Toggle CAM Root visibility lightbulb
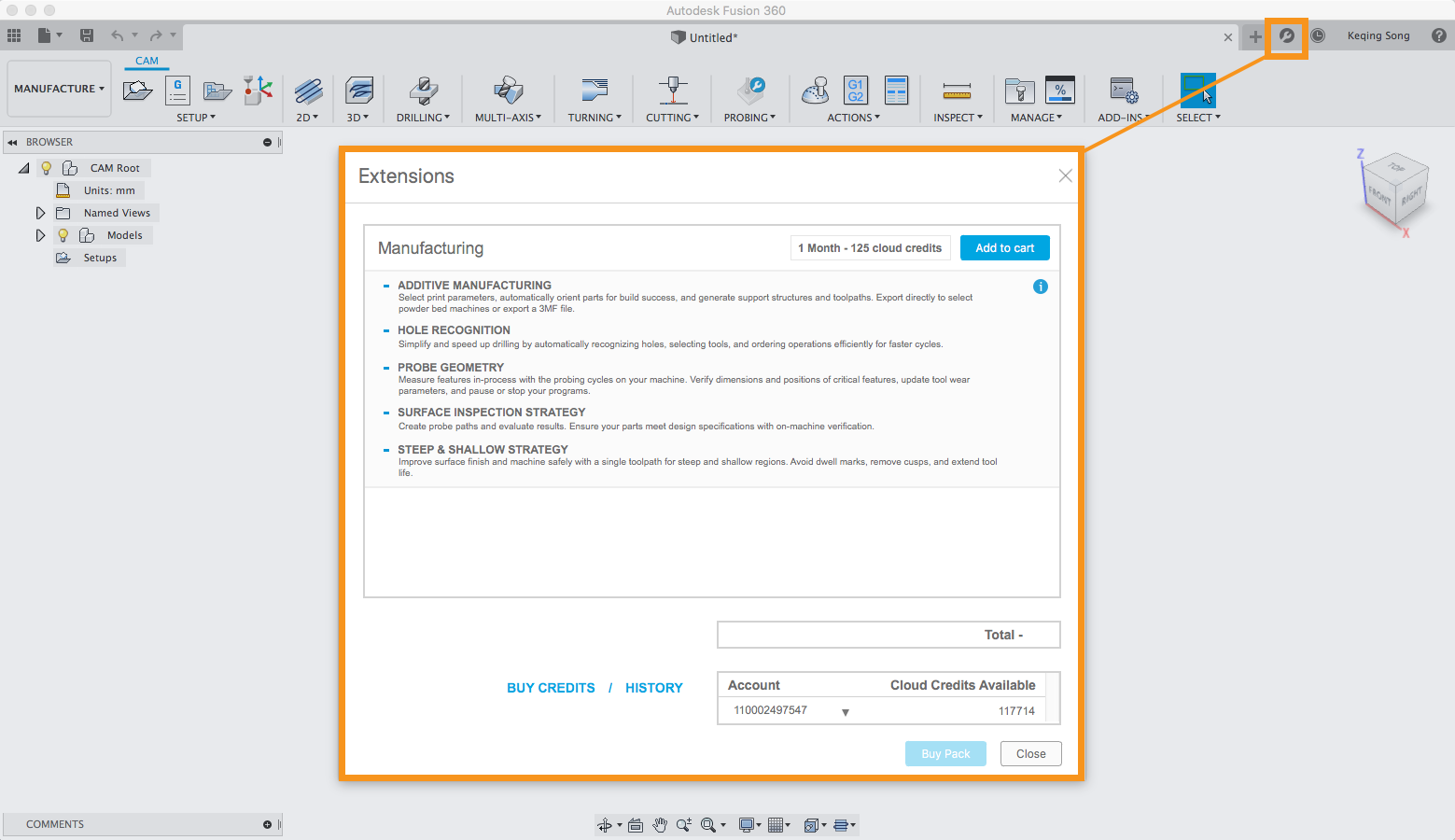This screenshot has width=1455, height=840. (46, 168)
